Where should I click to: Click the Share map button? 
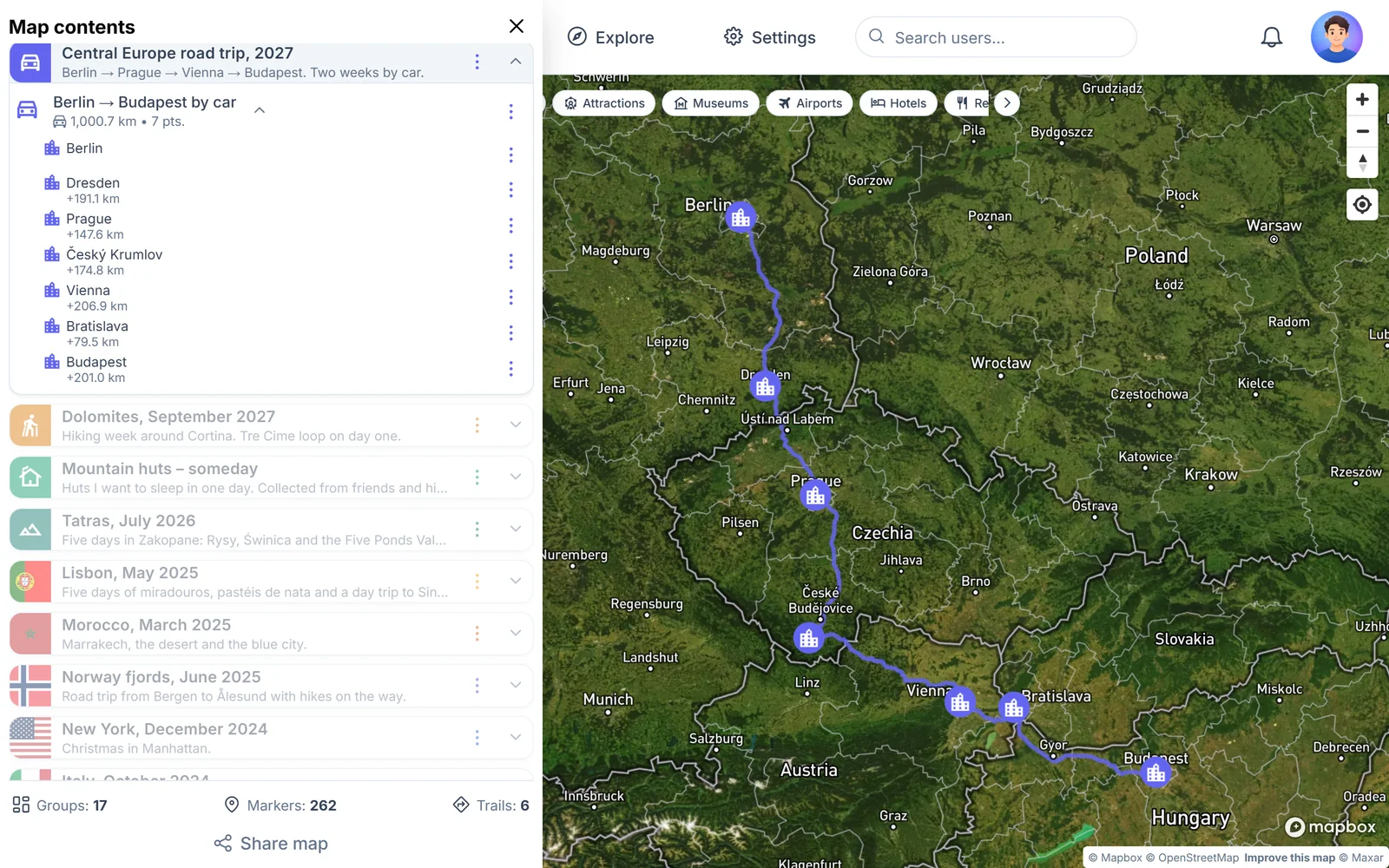(x=271, y=844)
